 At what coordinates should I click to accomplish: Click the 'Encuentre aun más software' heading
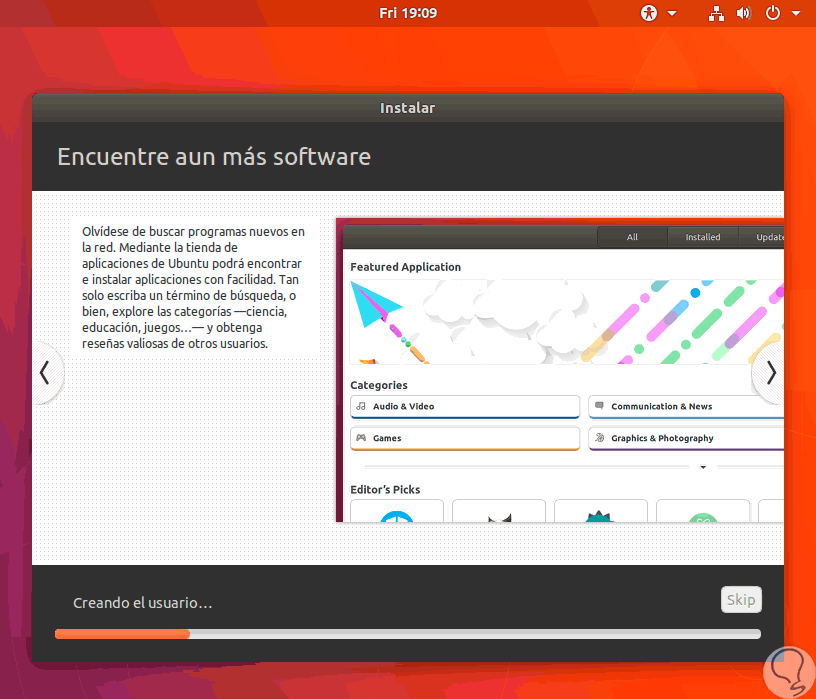click(x=214, y=157)
